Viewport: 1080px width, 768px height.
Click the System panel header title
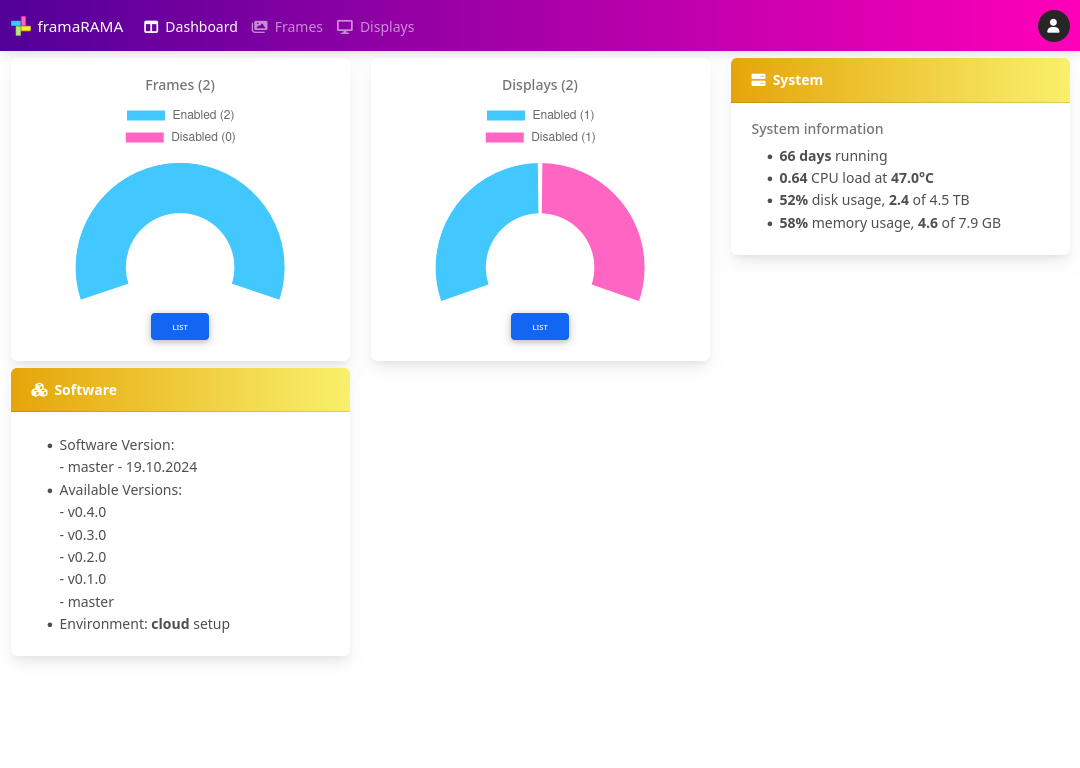(798, 80)
